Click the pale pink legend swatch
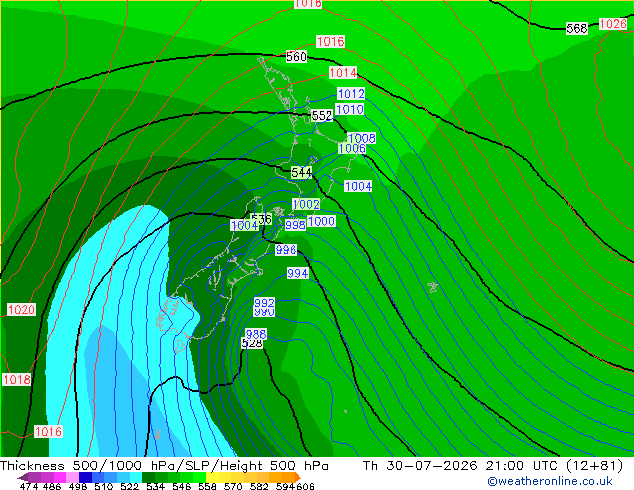634x490 pixels. pos(72,477)
